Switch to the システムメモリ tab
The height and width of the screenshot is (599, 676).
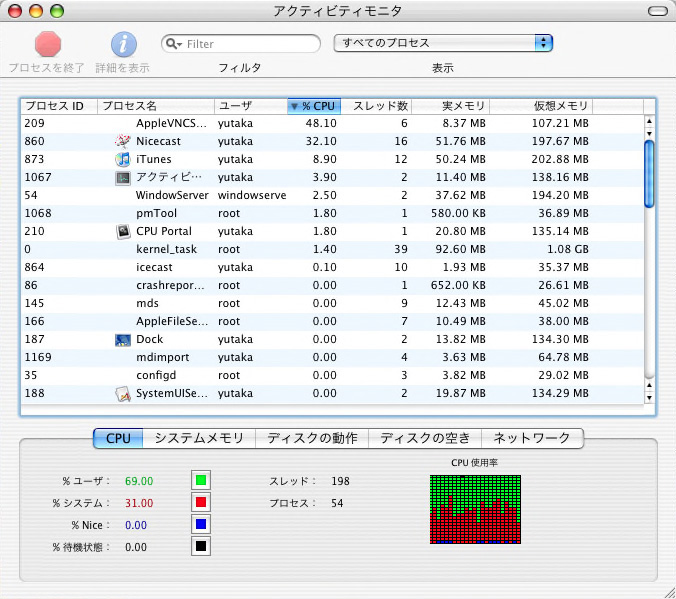pos(199,438)
